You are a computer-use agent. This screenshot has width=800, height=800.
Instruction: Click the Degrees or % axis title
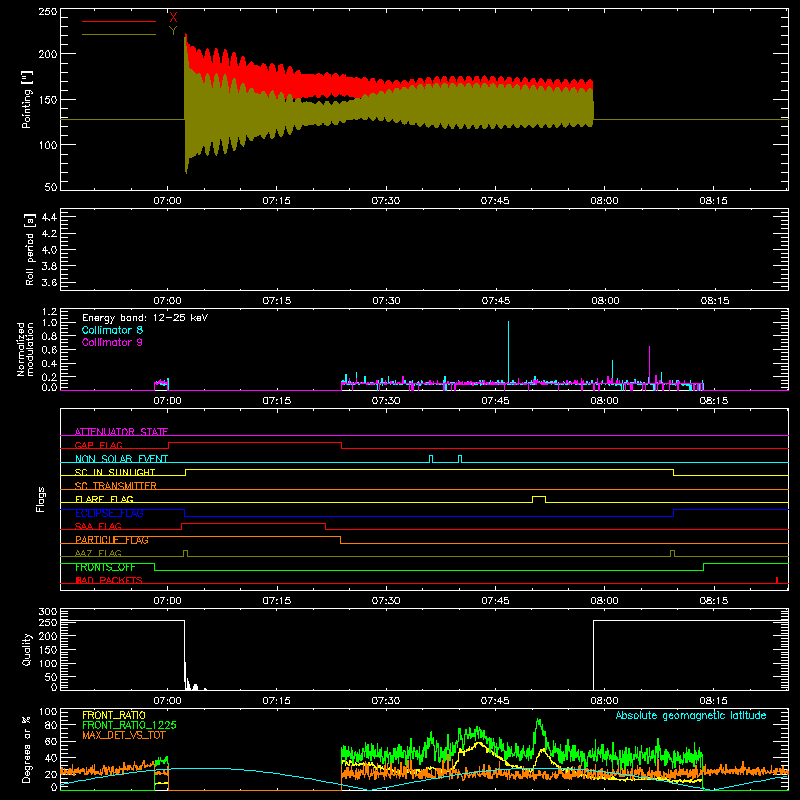[x=27, y=750]
